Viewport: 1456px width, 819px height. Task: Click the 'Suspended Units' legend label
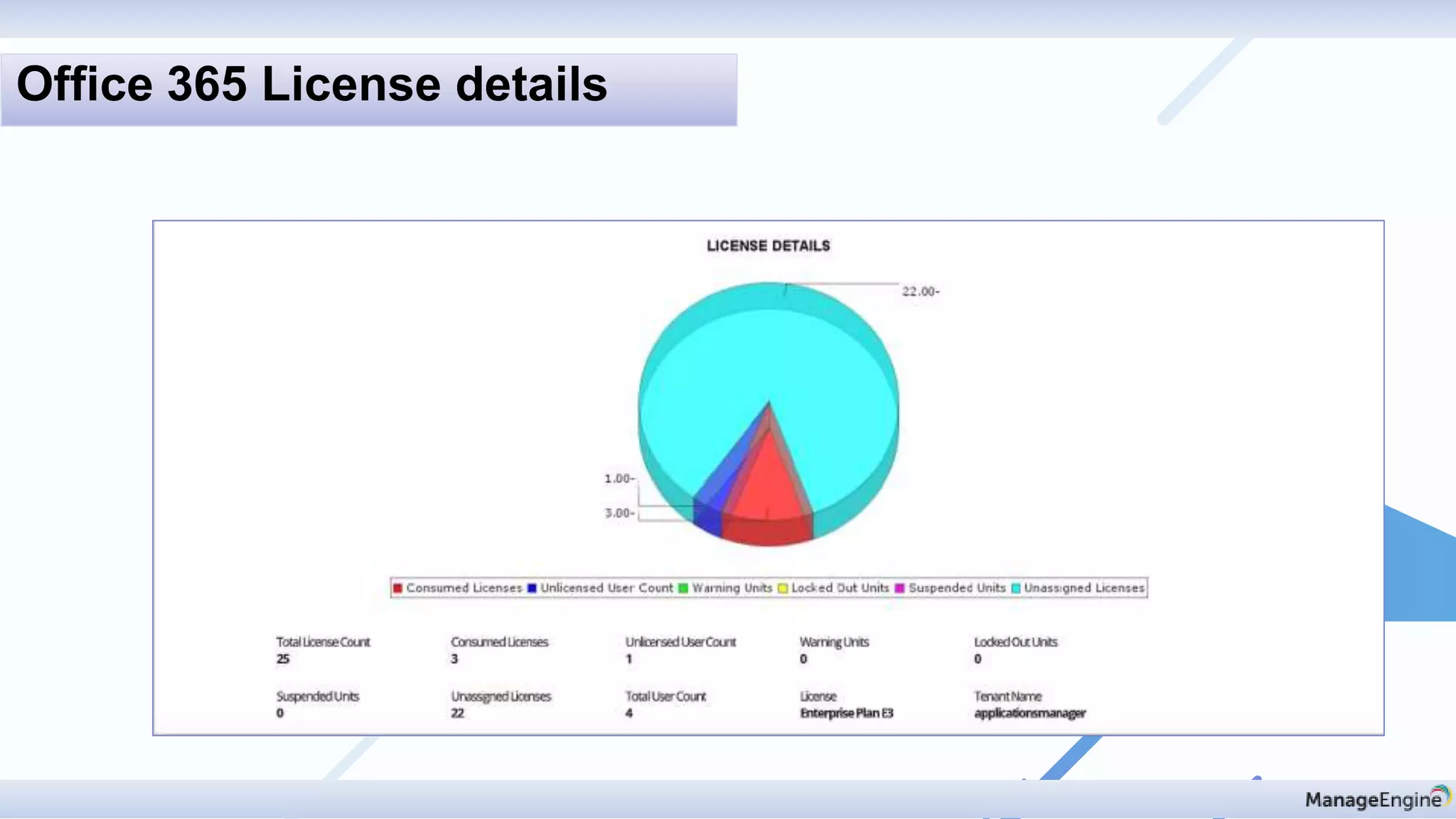point(957,588)
